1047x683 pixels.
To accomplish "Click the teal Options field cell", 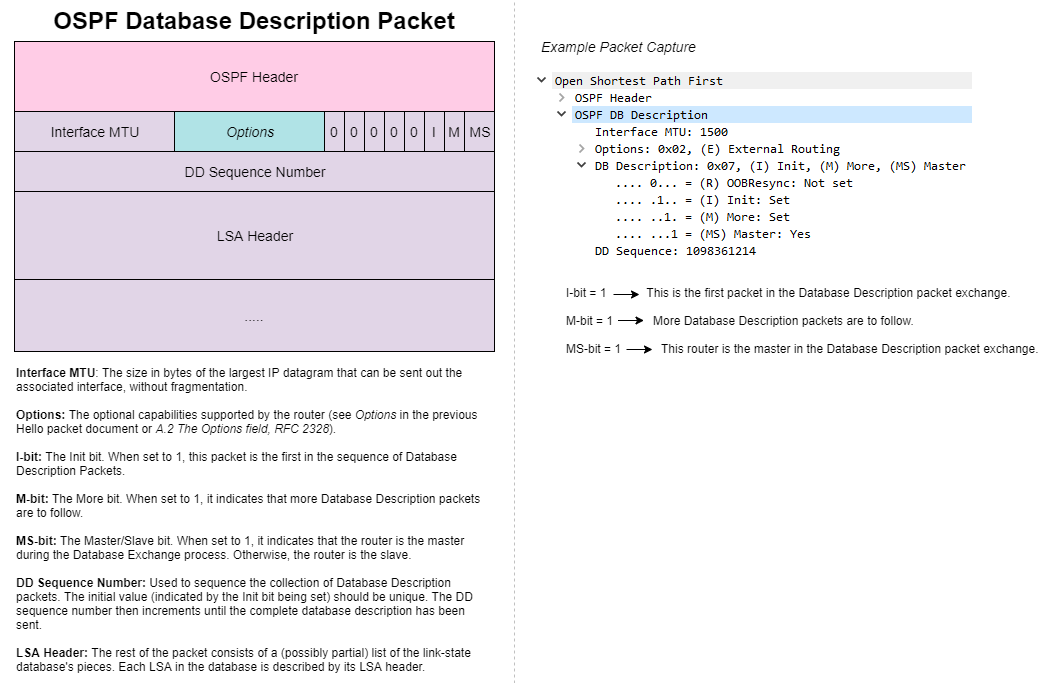I will pos(248,131).
